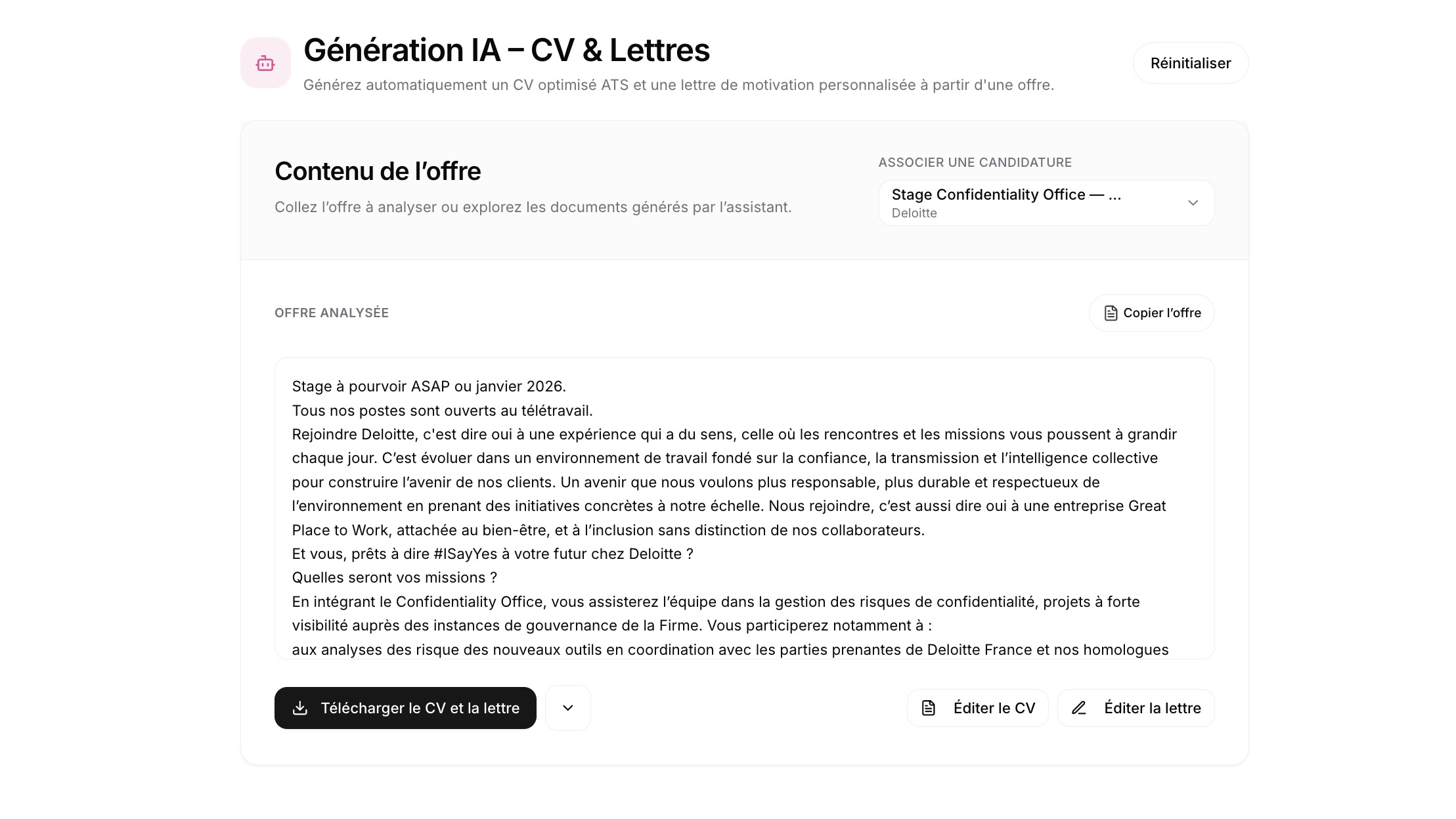Screen dimensions: 1456x819
Task: Edit the letter with Éditer la lettre
Action: click(x=1136, y=708)
